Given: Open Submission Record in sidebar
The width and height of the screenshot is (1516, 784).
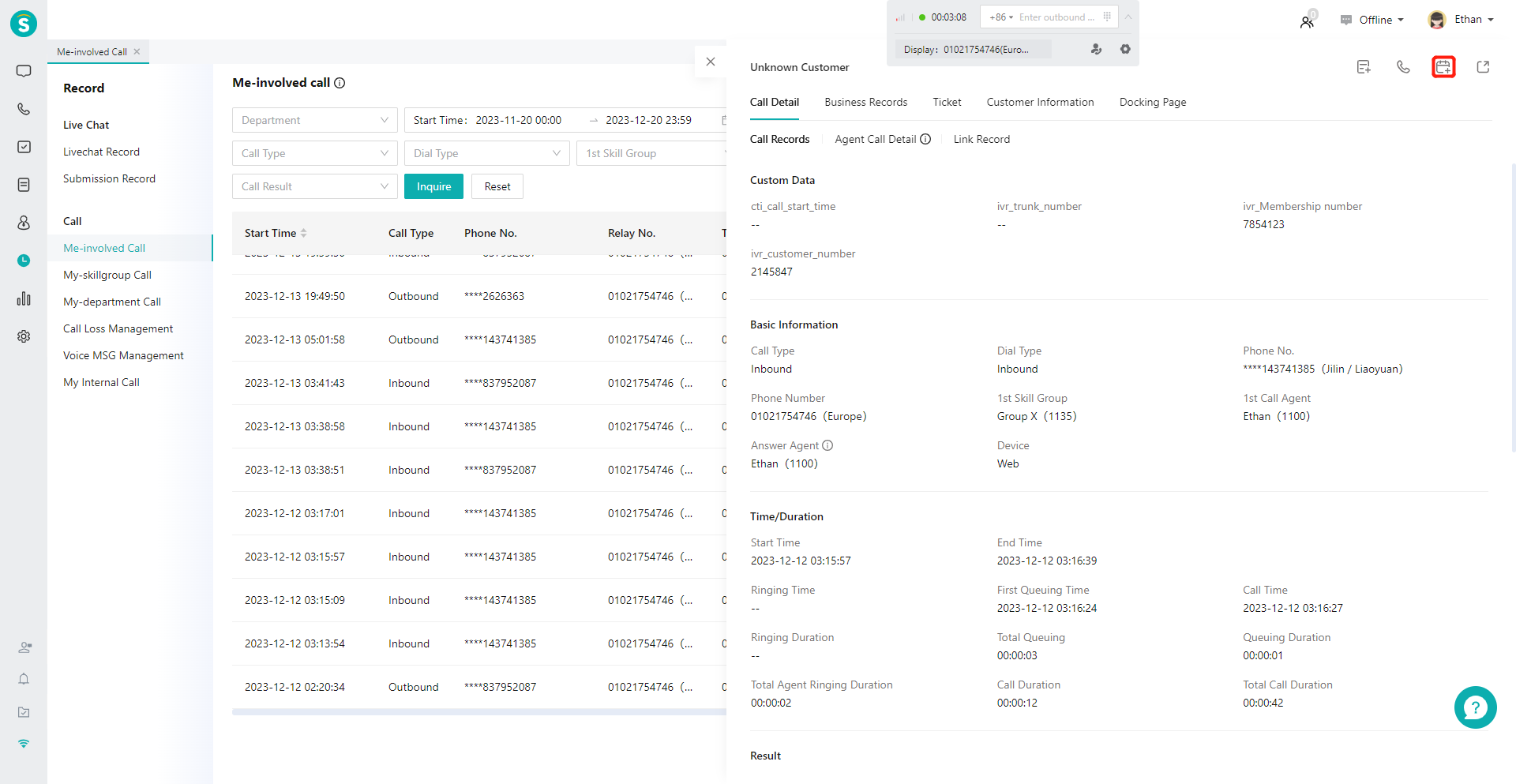Looking at the screenshot, I should [x=109, y=178].
